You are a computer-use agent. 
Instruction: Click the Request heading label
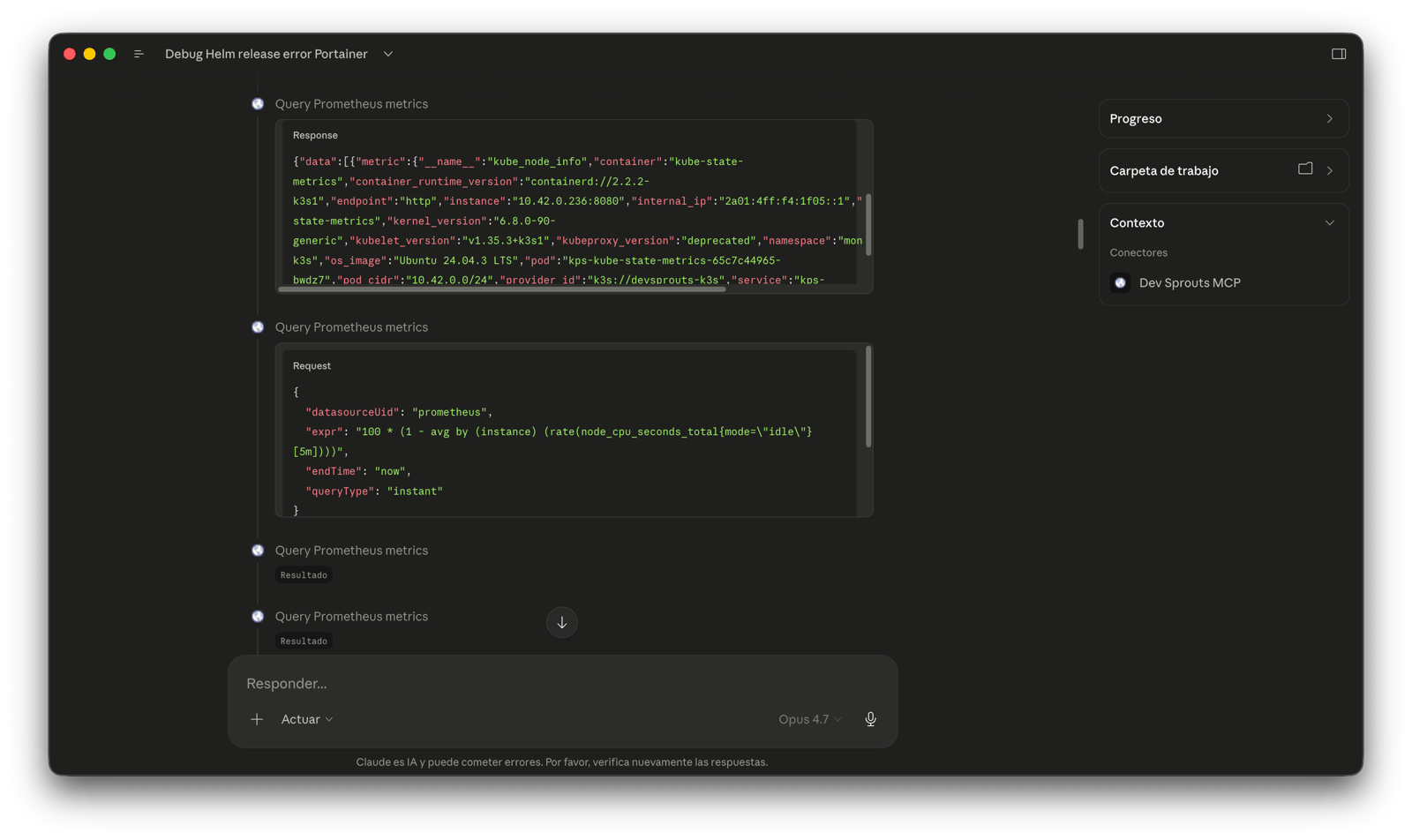coord(312,365)
